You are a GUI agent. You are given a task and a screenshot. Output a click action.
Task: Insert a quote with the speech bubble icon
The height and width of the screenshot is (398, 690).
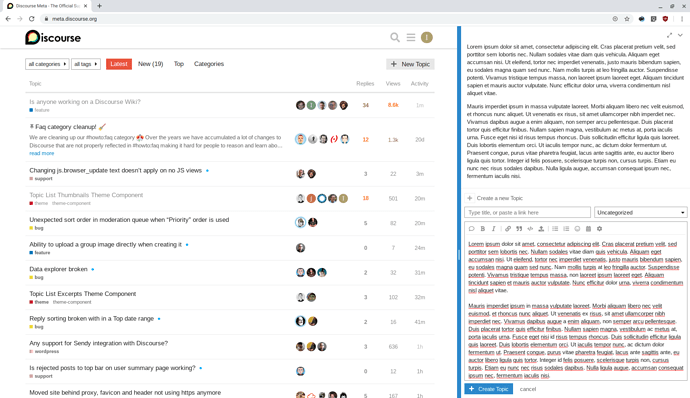click(471, 228)
